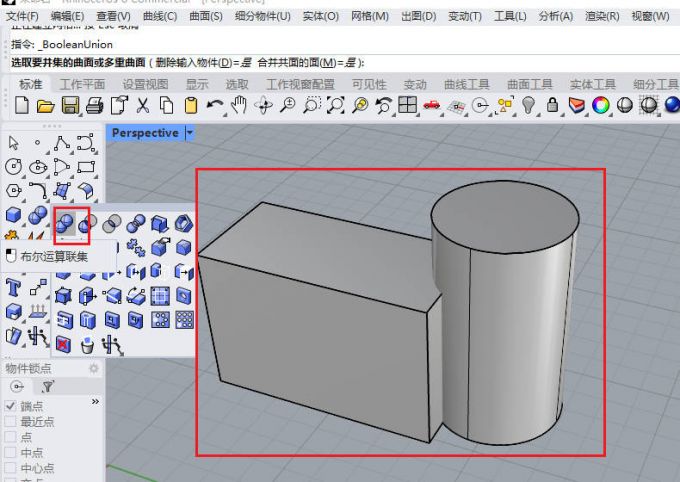Click the Undo arrow icon
Image resolution: width=680 pixels, height=482 pixels.
215,105
